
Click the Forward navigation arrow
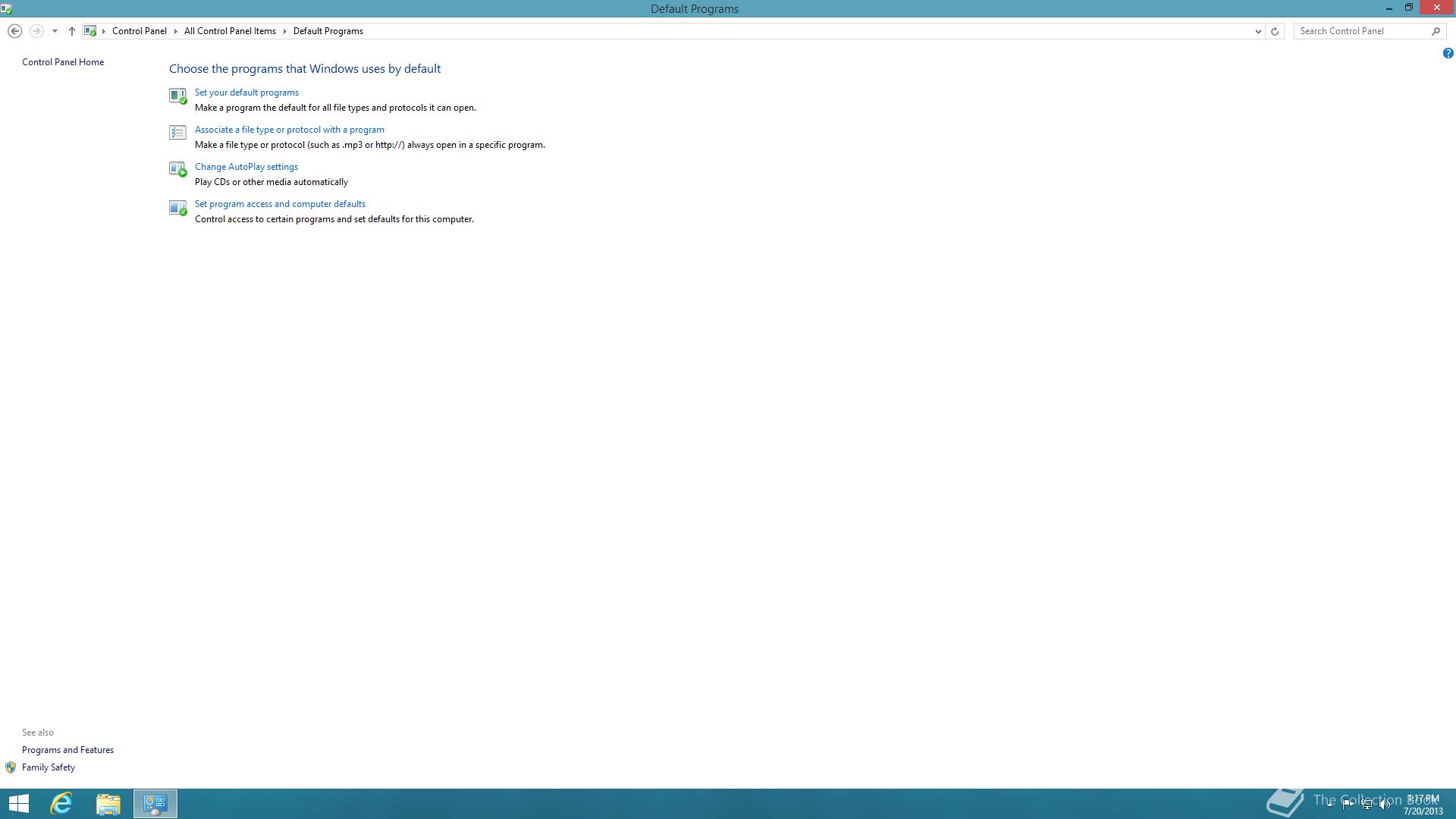point(36,31)
